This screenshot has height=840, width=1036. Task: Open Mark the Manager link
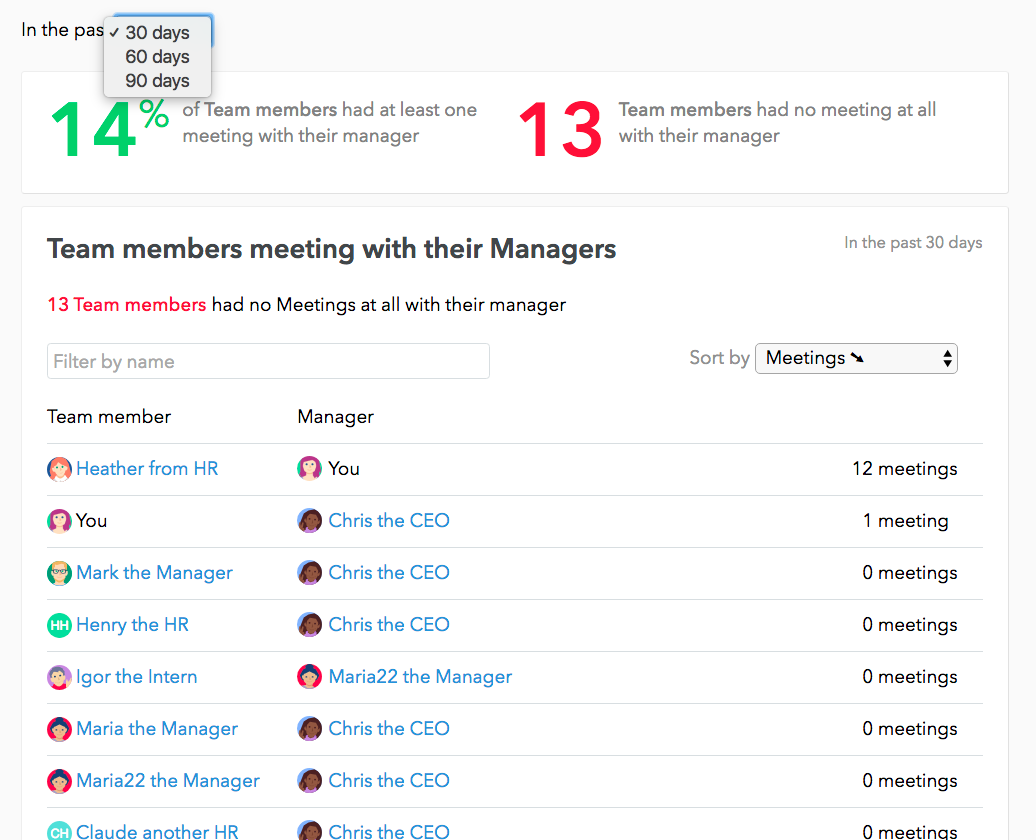[155, 573]
